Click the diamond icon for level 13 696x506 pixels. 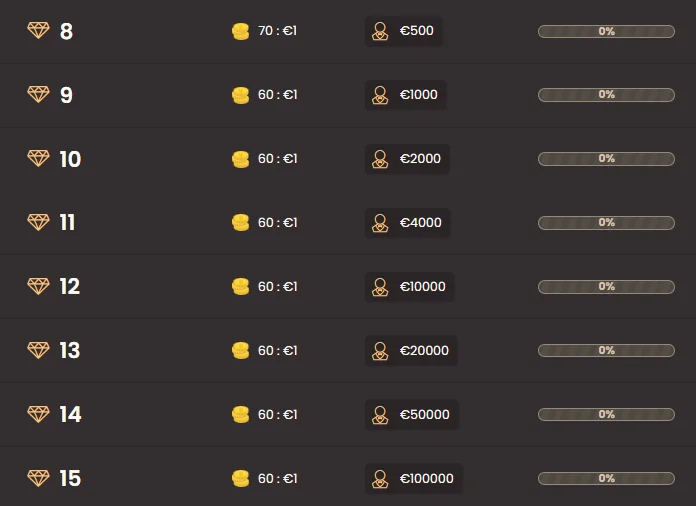click(38, 350)
